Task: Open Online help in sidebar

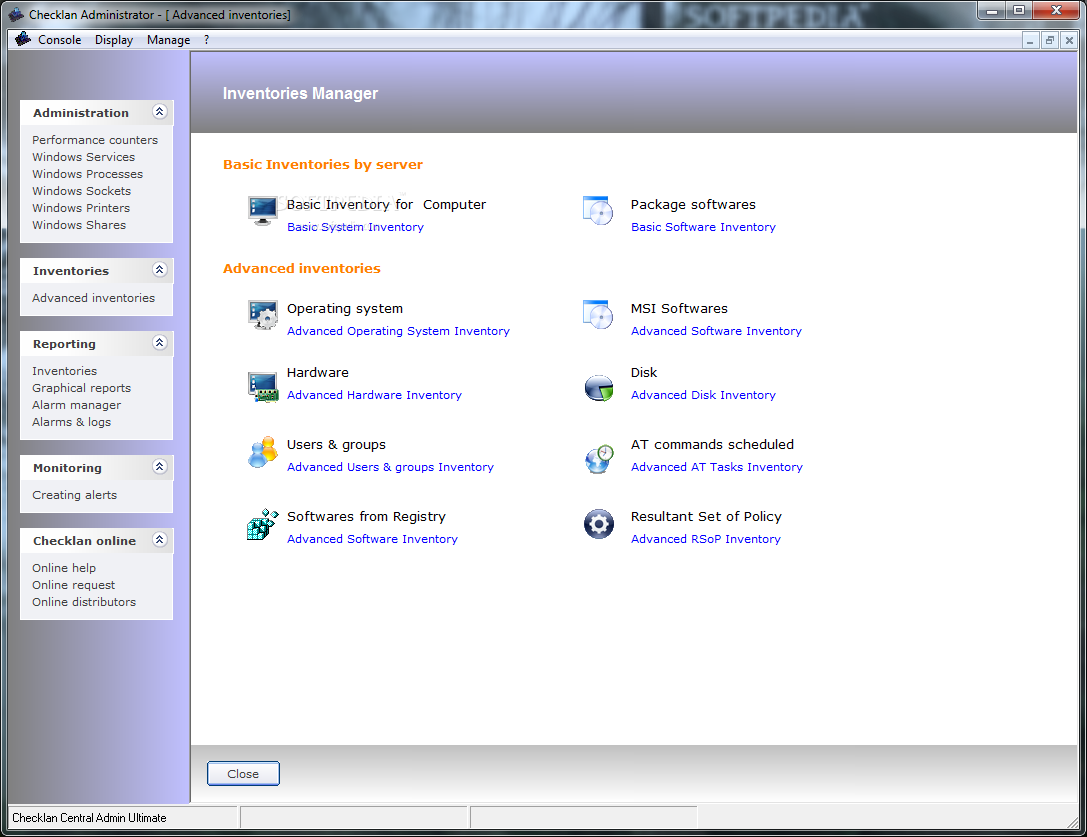Action: pyautogui.click(x=64, y=567)
